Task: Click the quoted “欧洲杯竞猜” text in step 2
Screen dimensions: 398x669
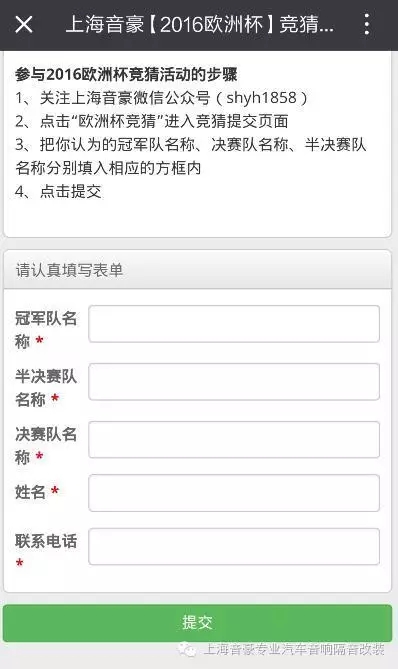Action: (x=118, y=121)
